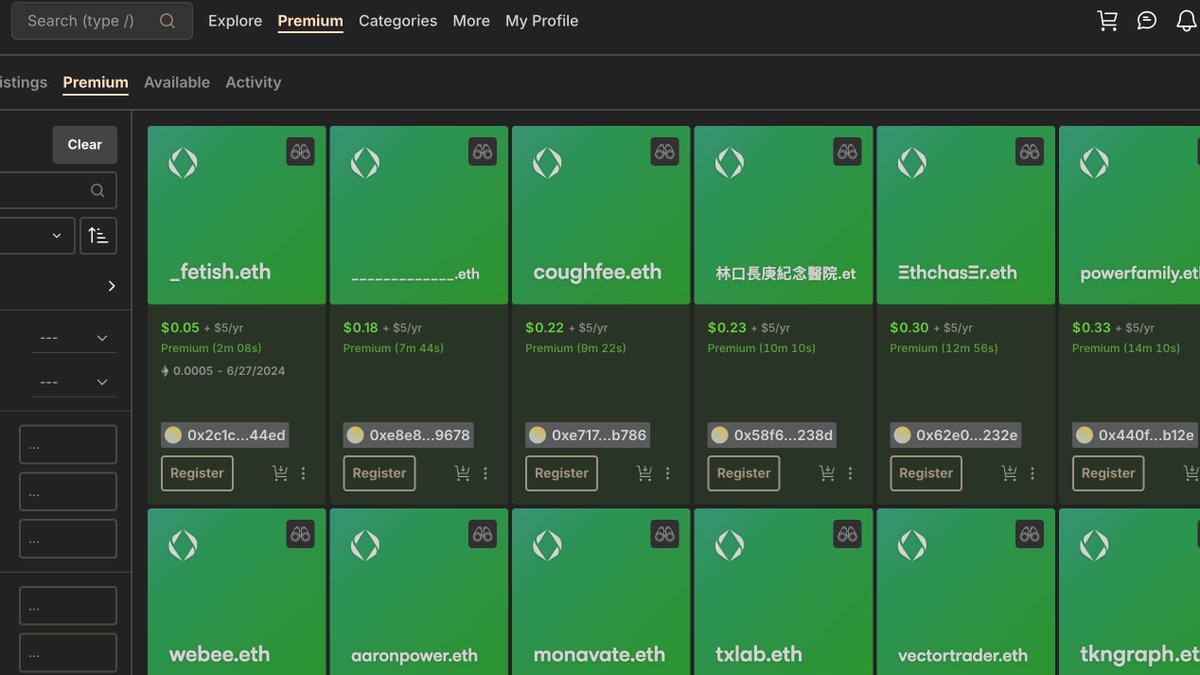Click the $0.22 price on coughfee.eth
The image size is (1200, 675).
point(545,327)
